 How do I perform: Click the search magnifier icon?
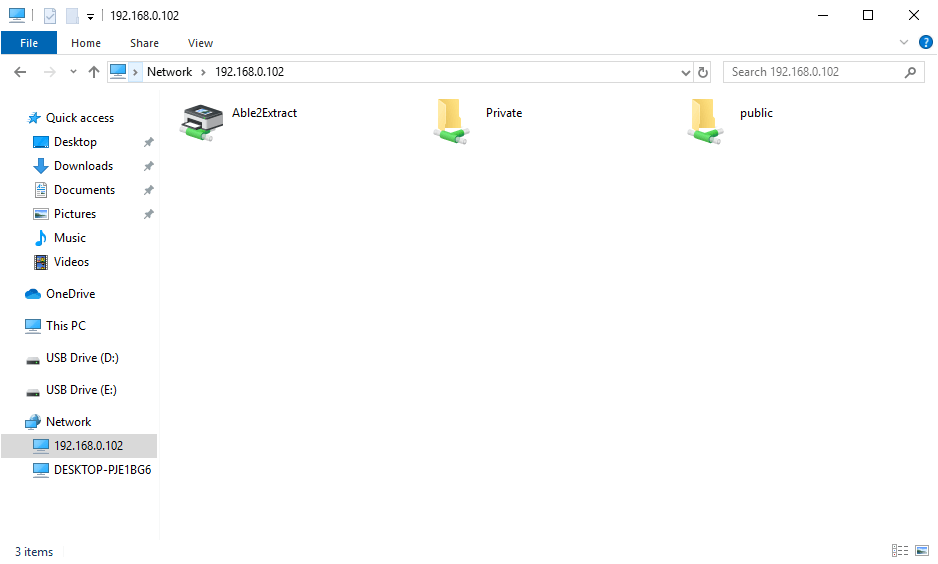(910, 72)
